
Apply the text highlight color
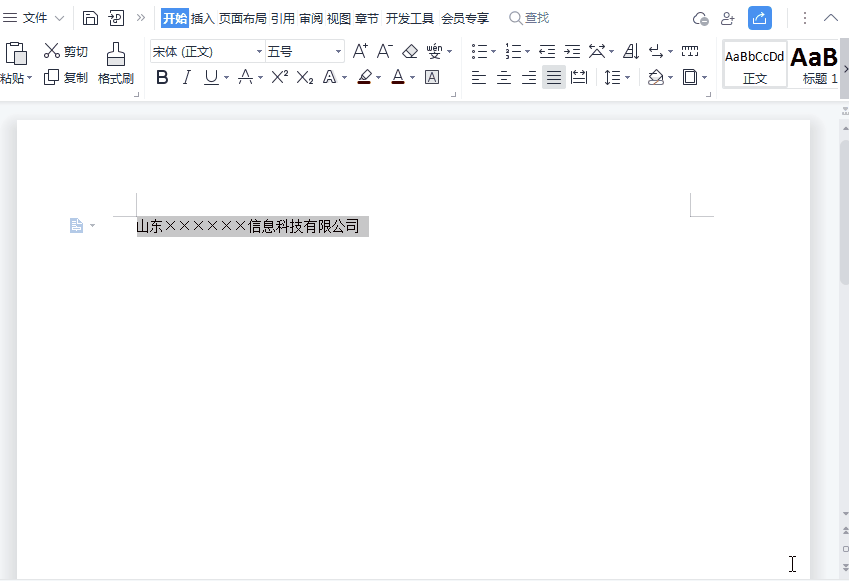tap(365, 77)
